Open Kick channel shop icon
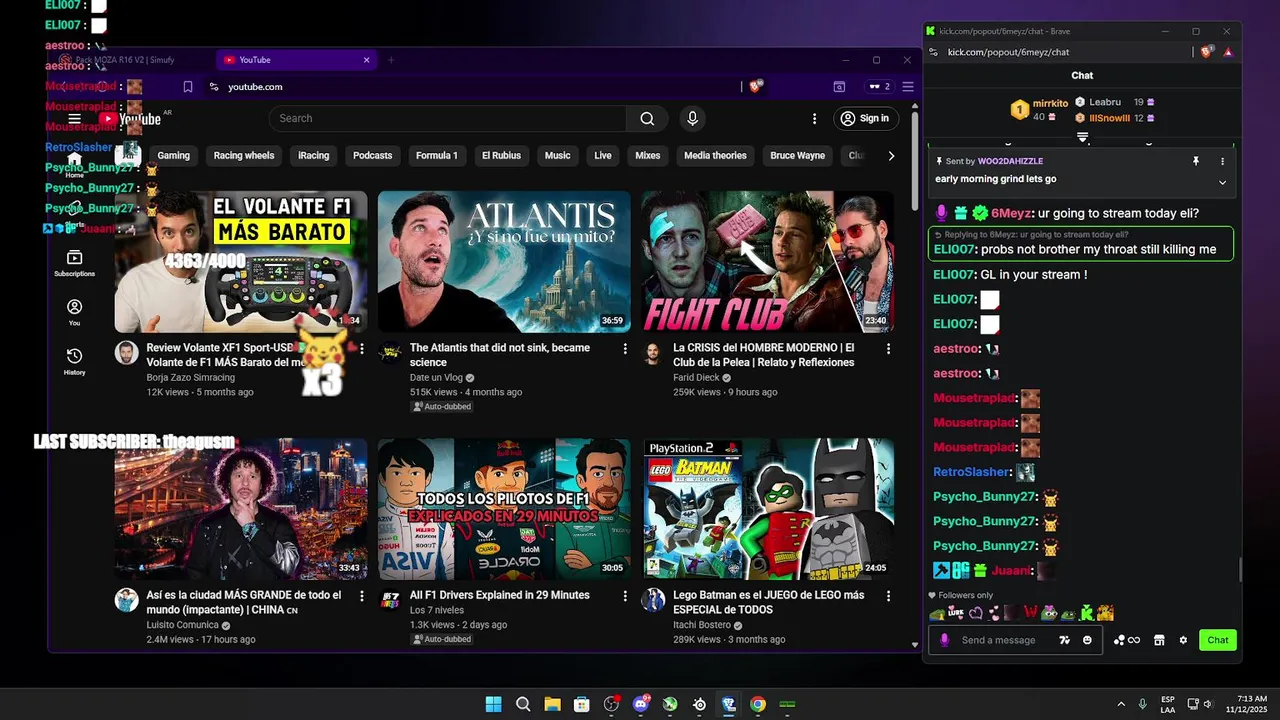 pyautogui.click(x=1159, y=640)
